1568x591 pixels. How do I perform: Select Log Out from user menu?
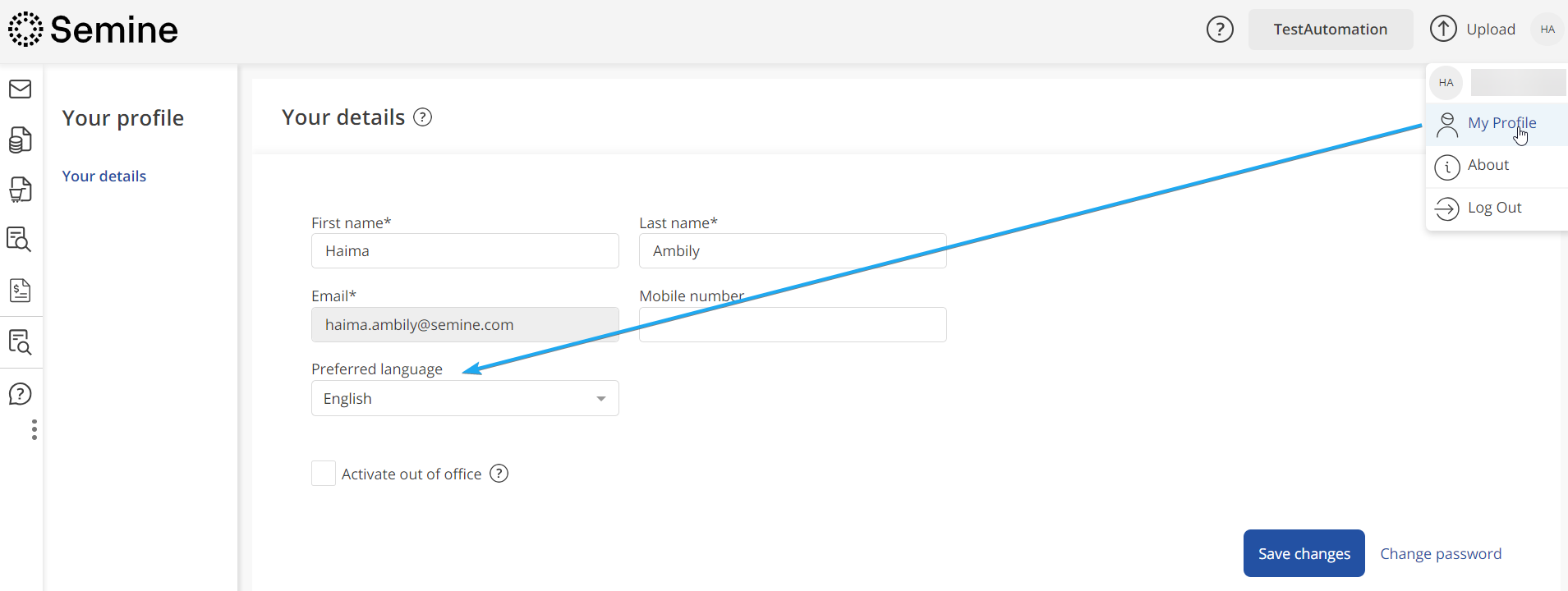coord(1494,208)
